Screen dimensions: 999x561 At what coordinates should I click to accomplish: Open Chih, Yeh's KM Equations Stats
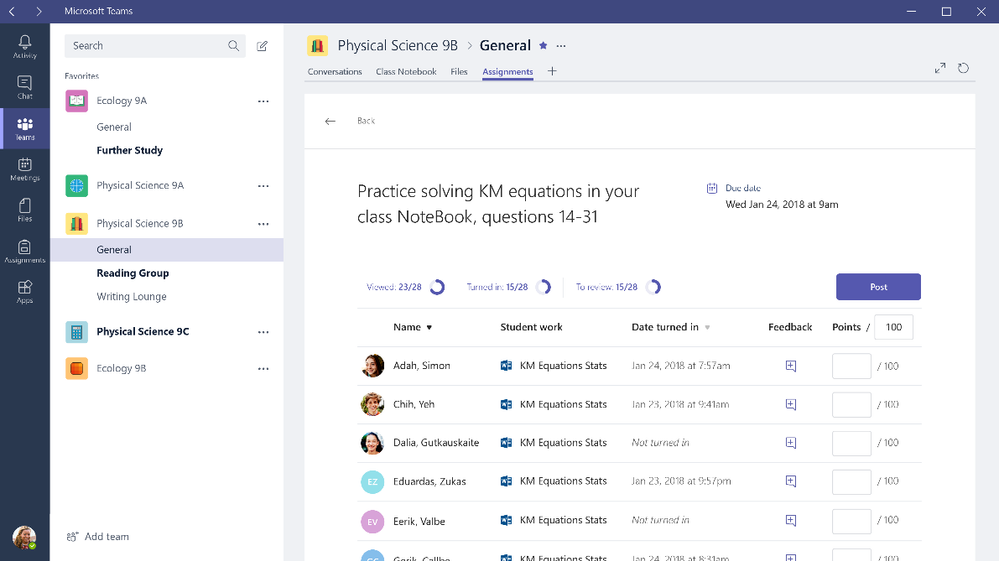[554, 404]
